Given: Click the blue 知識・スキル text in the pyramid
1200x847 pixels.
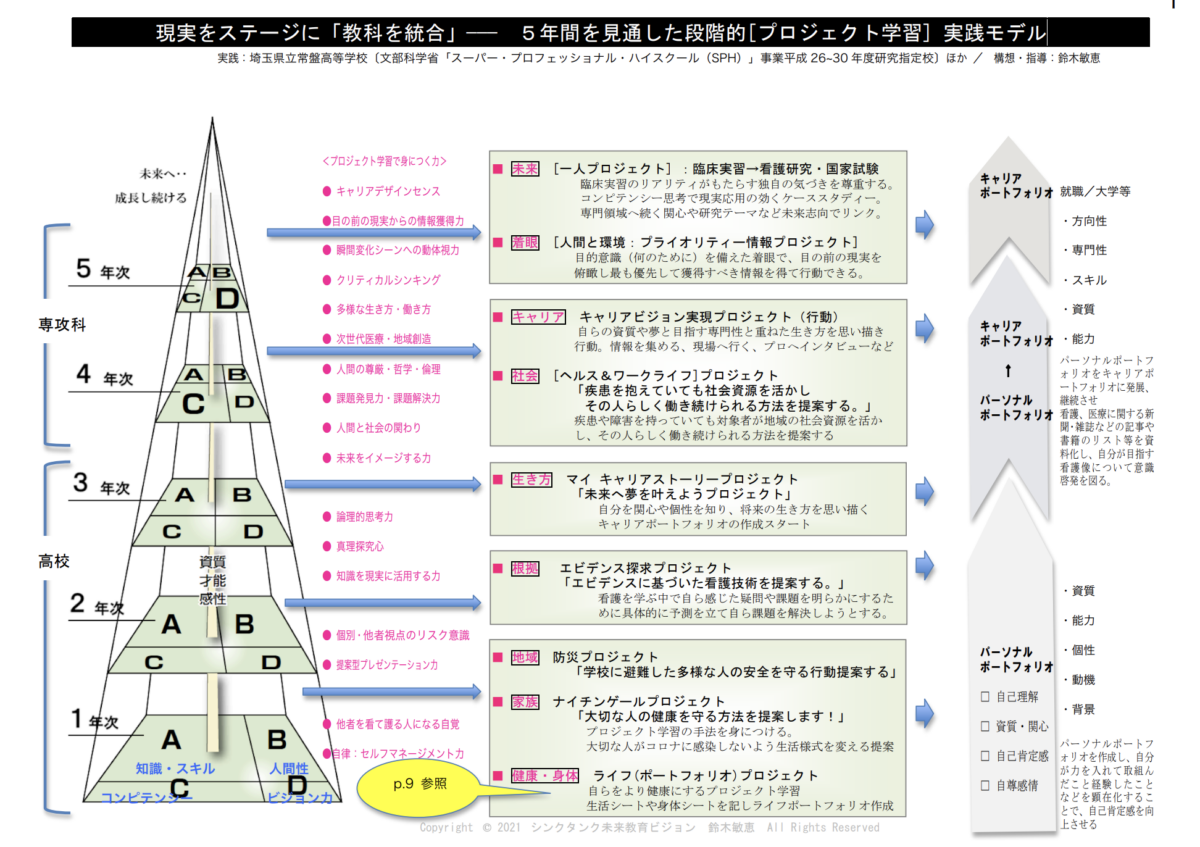Looking at the screenshot, I should [x=174, y=768].
